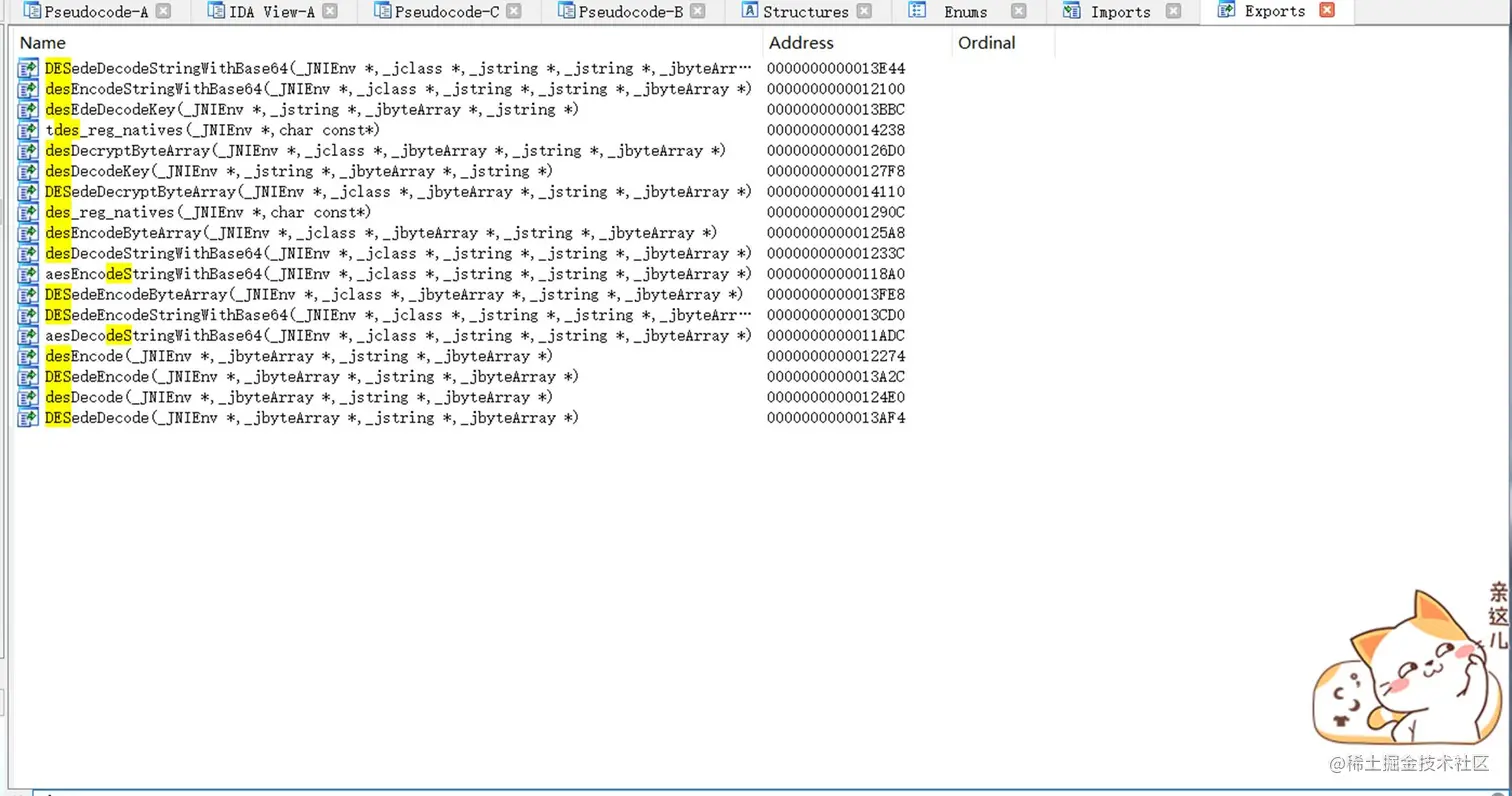Click the Structures tab's 'A' icon
This screenshot has width=1512, height=796.
749,11
